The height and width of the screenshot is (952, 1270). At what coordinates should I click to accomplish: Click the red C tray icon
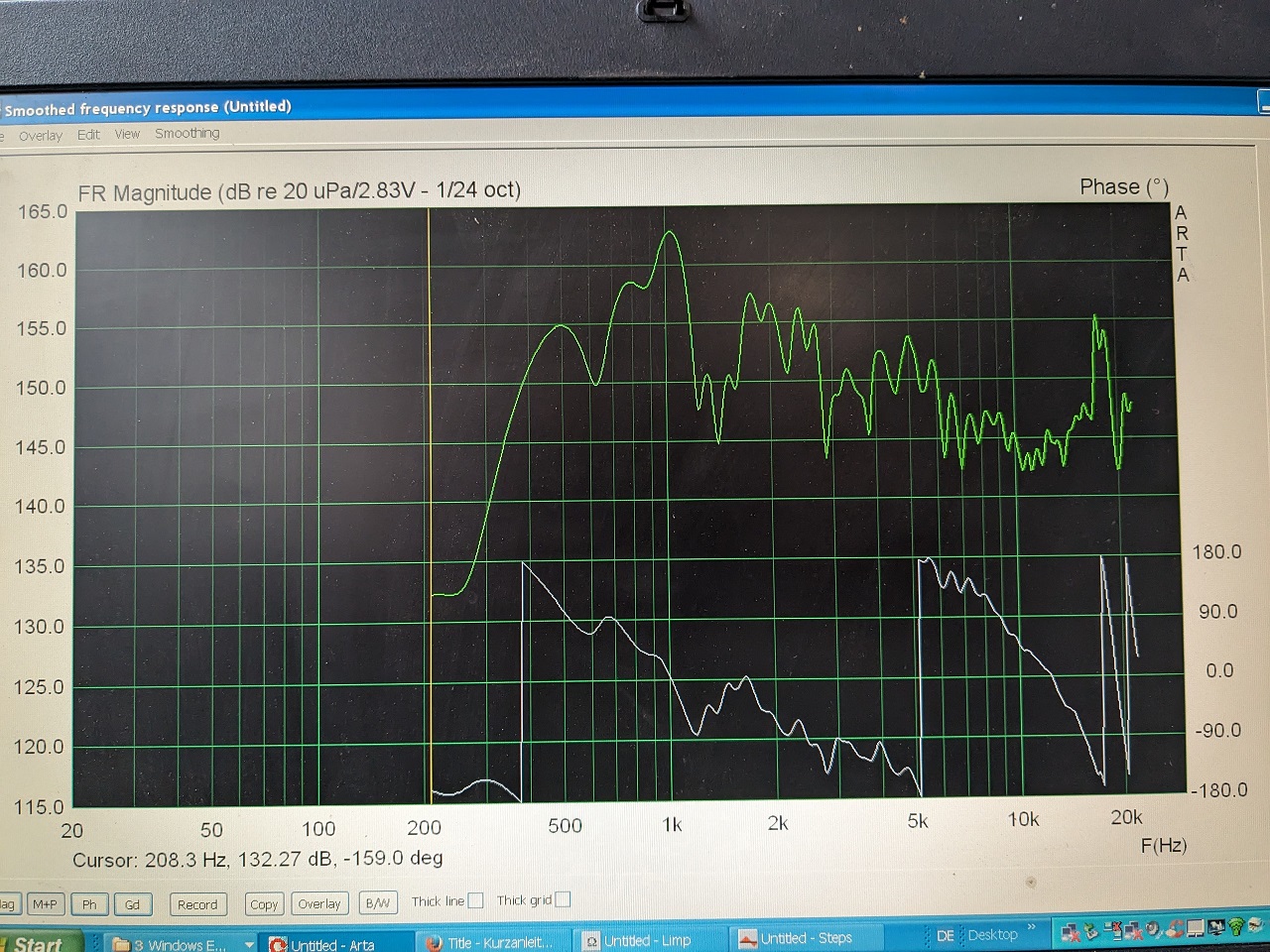1175,929
